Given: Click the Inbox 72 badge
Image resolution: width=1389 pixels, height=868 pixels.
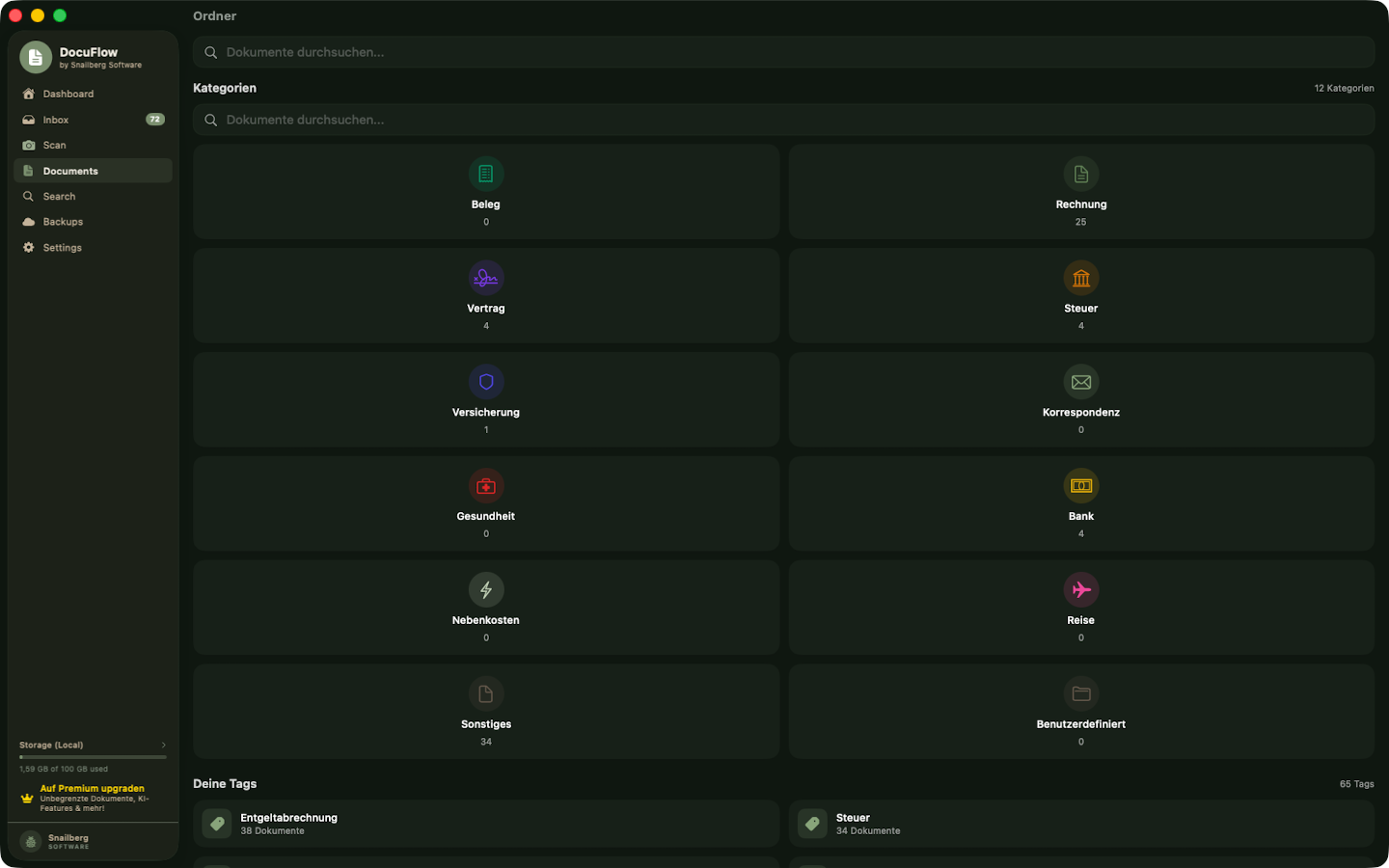Looking at the screenshot, I should pos(155,120).
